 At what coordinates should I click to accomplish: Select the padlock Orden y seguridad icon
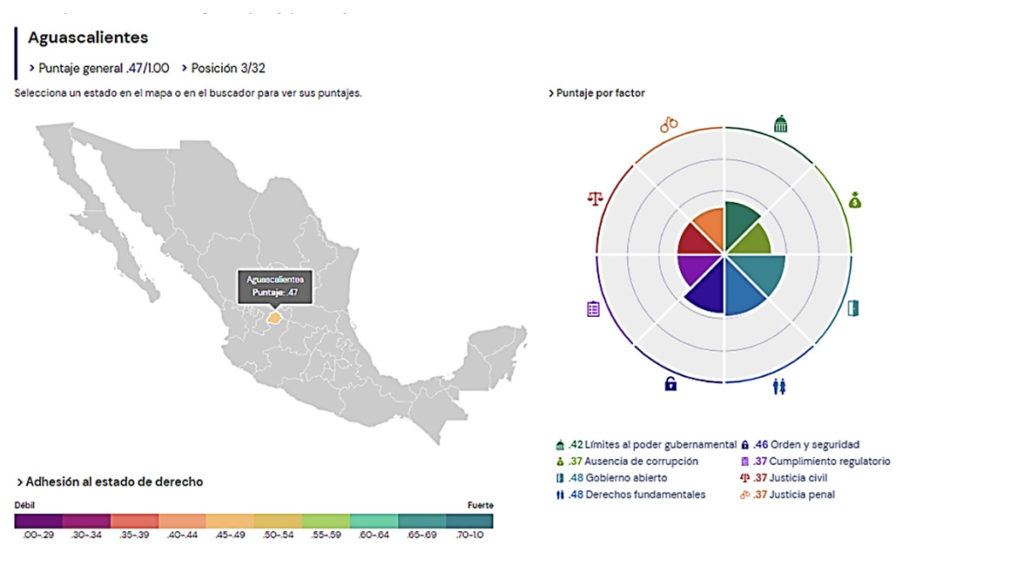[x=670, y=384]
